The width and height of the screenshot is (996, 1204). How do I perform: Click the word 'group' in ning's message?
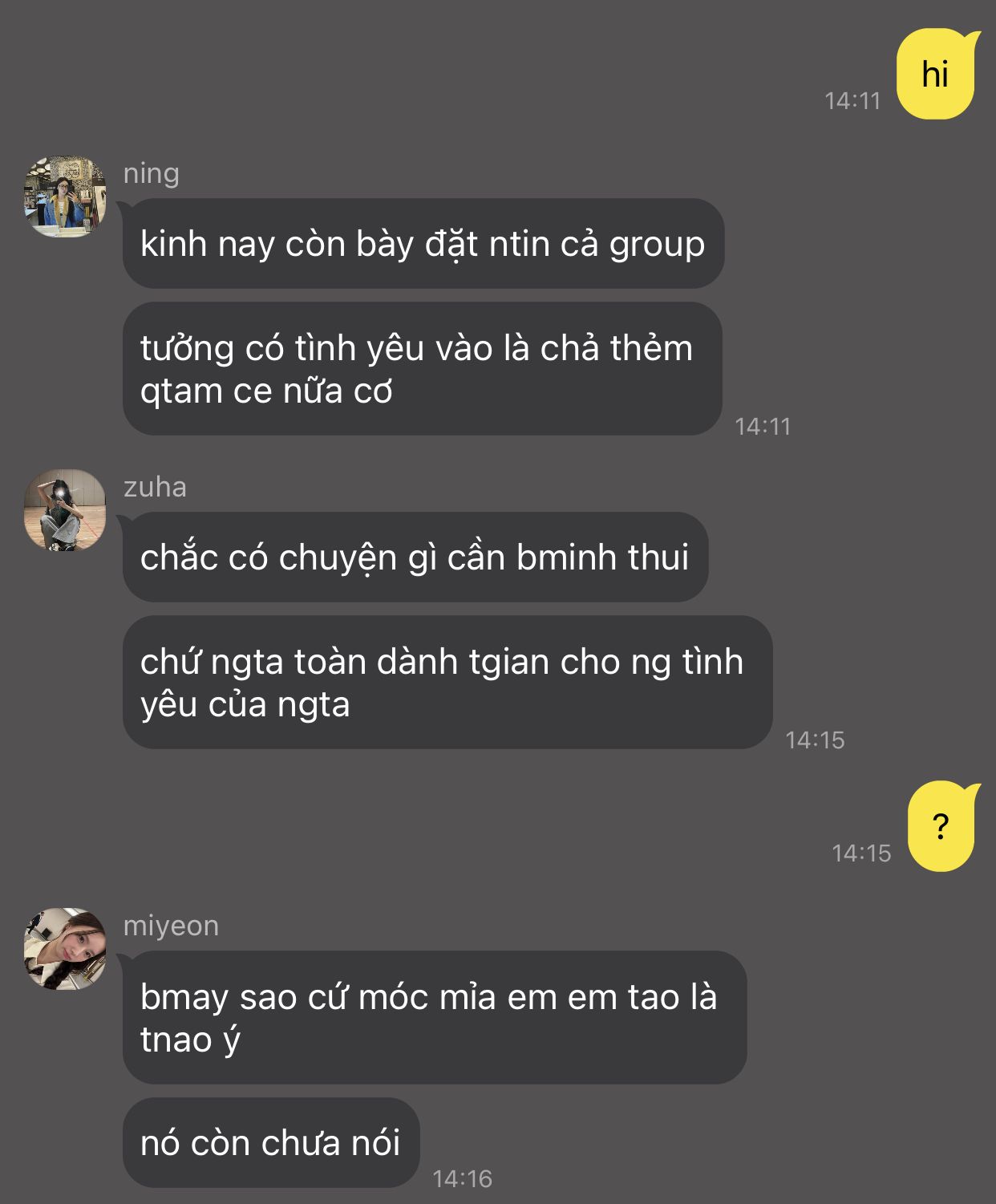[657, 245]
